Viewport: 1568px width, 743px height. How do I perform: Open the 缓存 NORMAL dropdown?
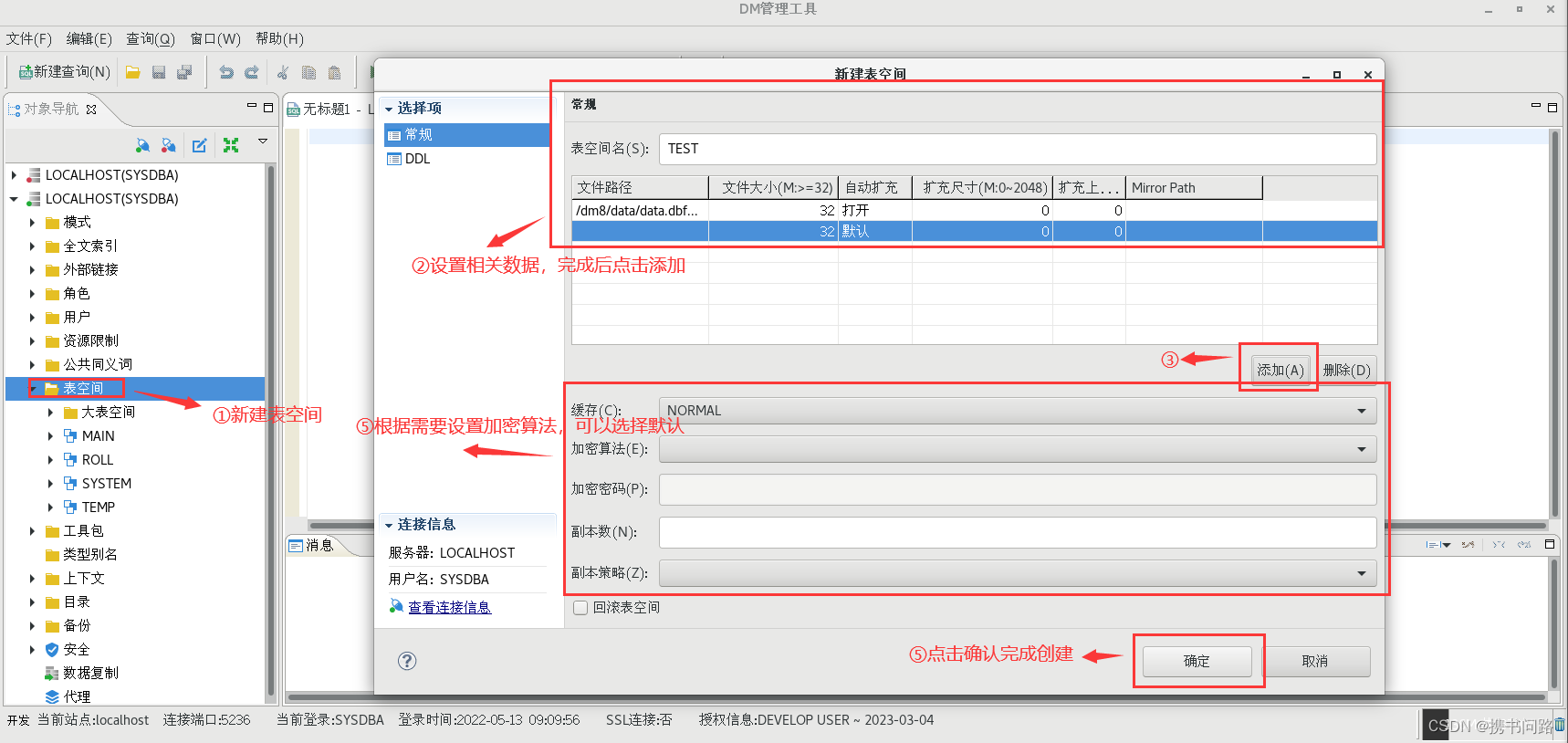click(1362, 411)
